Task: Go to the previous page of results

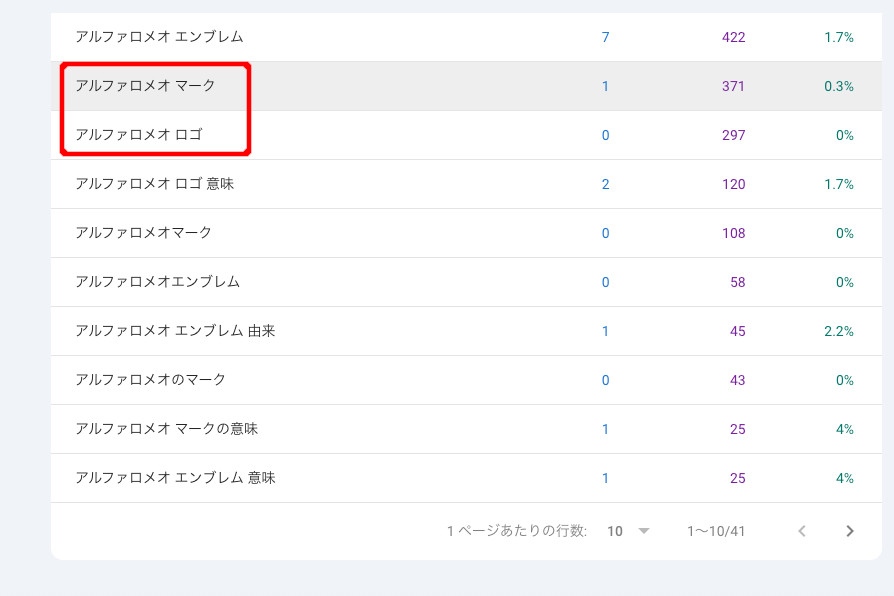Action: click(802, 531)
